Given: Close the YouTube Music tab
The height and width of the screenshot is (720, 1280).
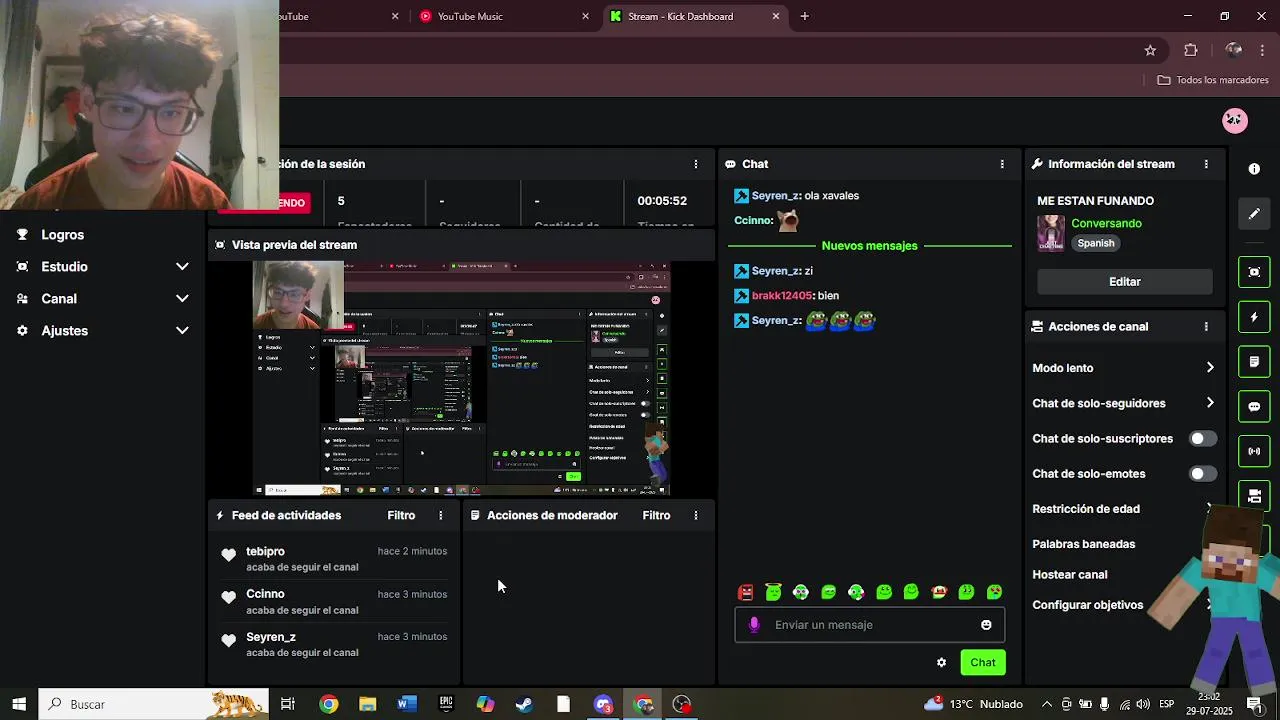Looking at the screenshot, I should [586, 16].
